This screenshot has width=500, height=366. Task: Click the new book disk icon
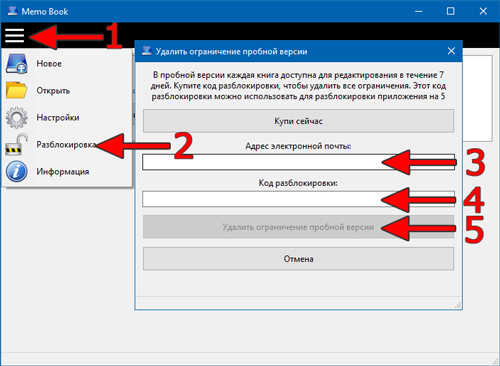(x=17, y=63)
